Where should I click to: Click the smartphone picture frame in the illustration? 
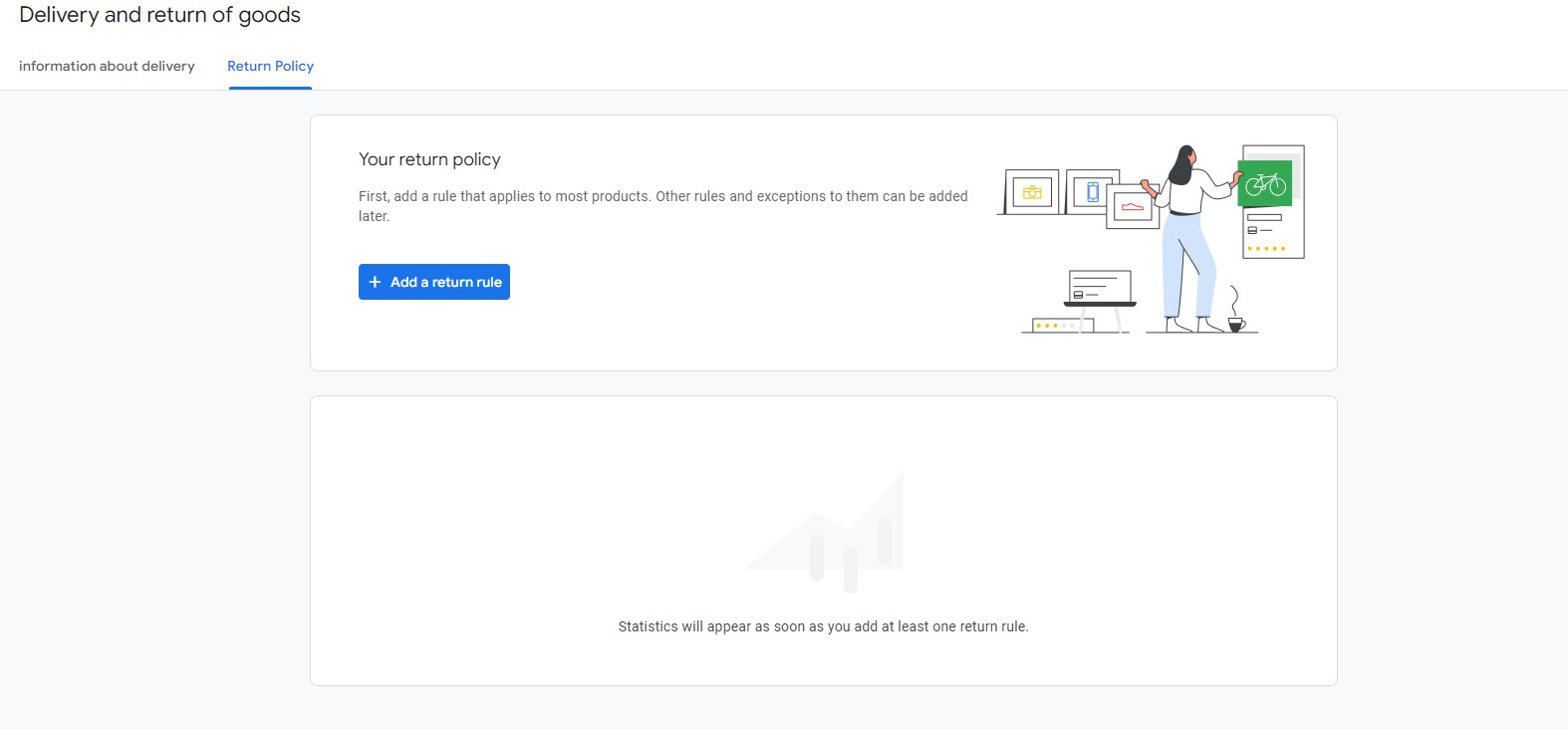point(1092,191)
